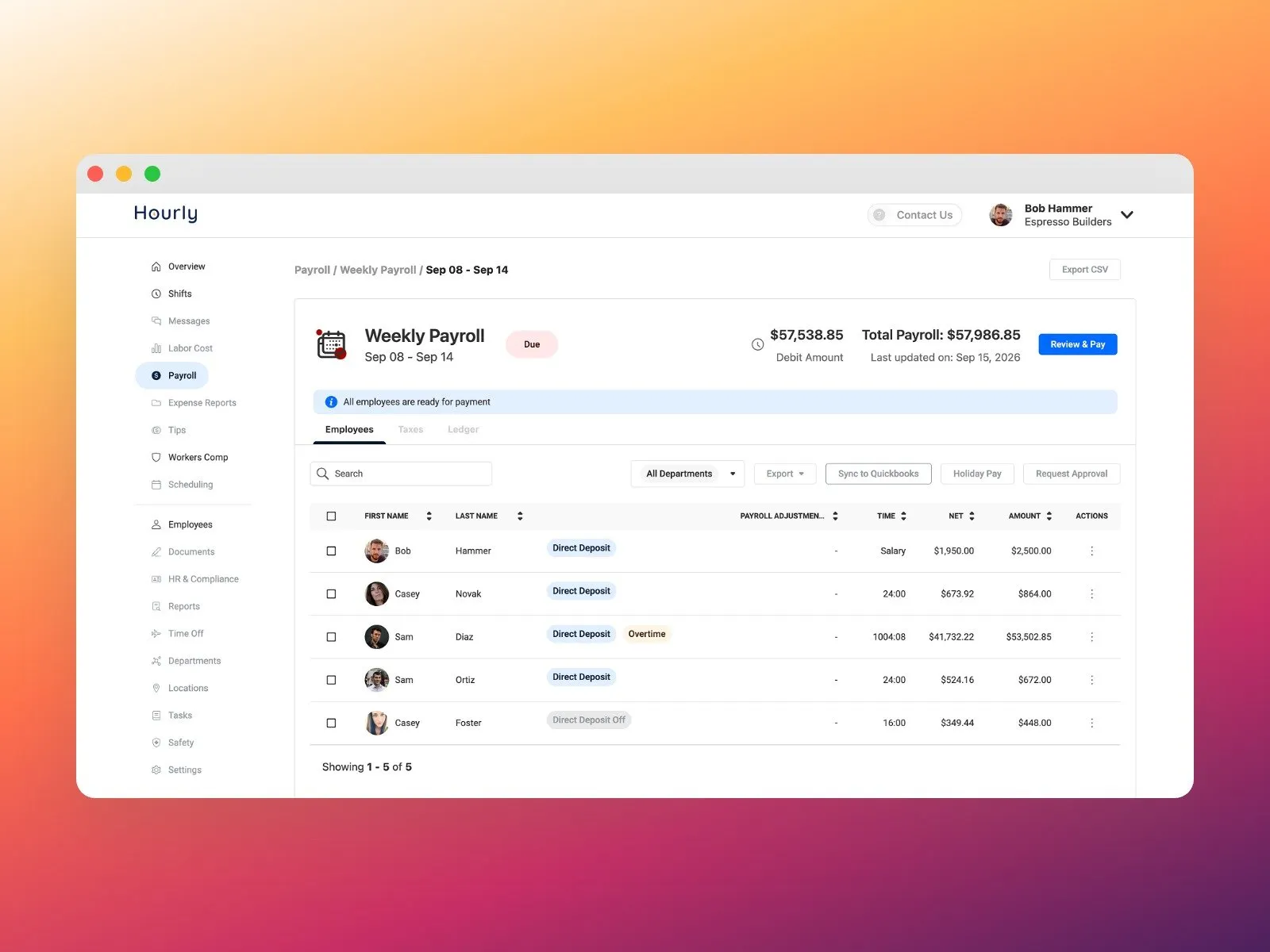Viewport: 1270px width, 952px height.
Task: Click the Weekly Payroll calendar icon
Action: pos(331,344)
